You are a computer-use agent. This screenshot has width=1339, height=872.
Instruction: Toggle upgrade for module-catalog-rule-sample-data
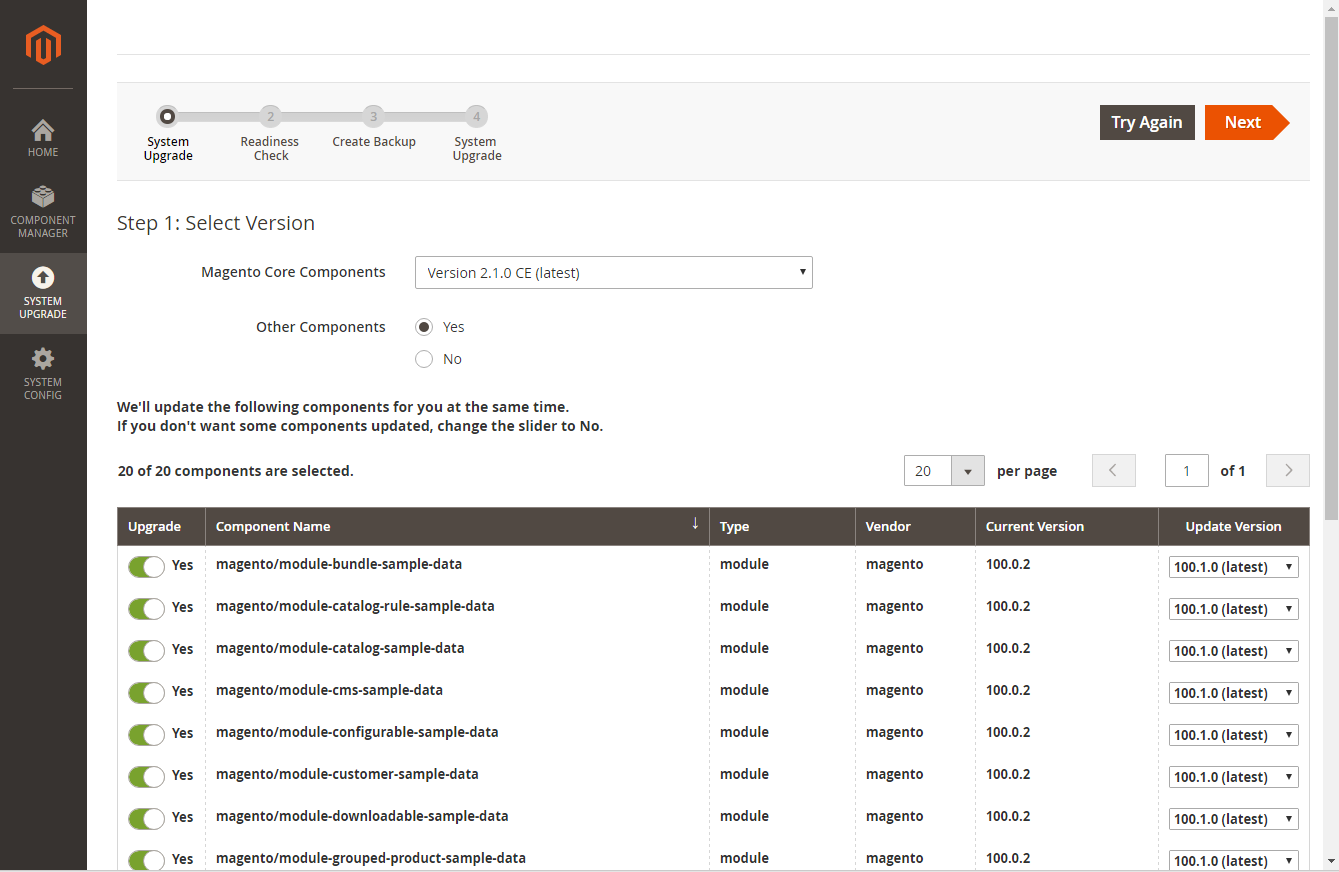tap(146, 609)
